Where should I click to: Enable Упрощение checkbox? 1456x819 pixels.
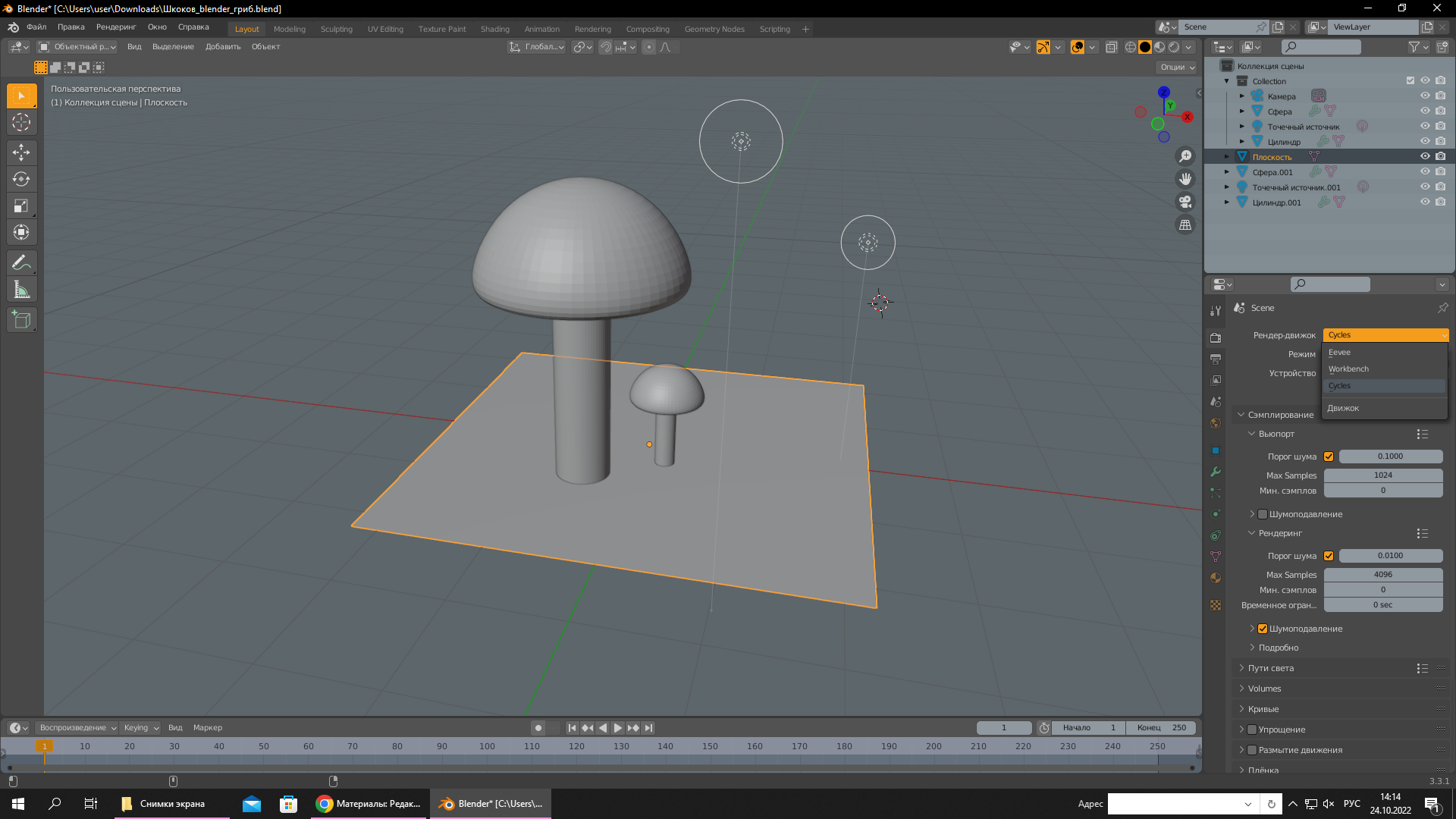1252,730
